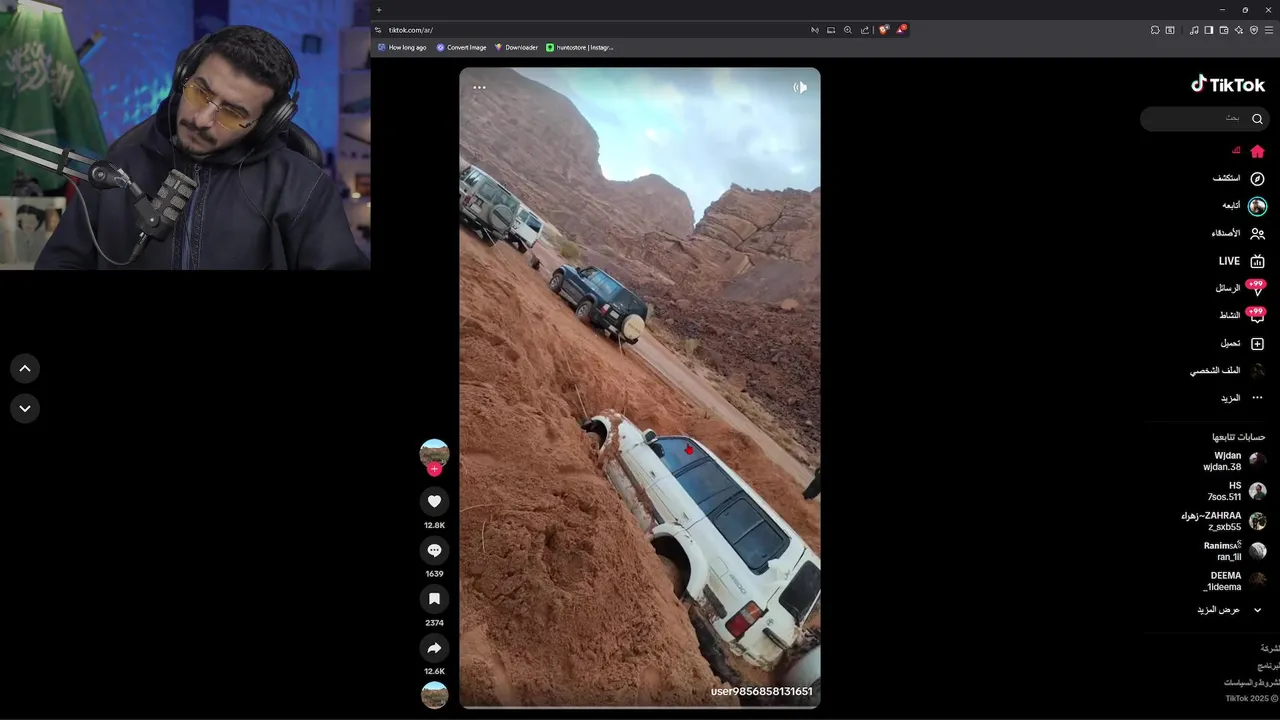Image resolution: width=1280 pixels, height=720 pixels.
Task: Click the video progress bar at bottom
Action: coord(640,706)
